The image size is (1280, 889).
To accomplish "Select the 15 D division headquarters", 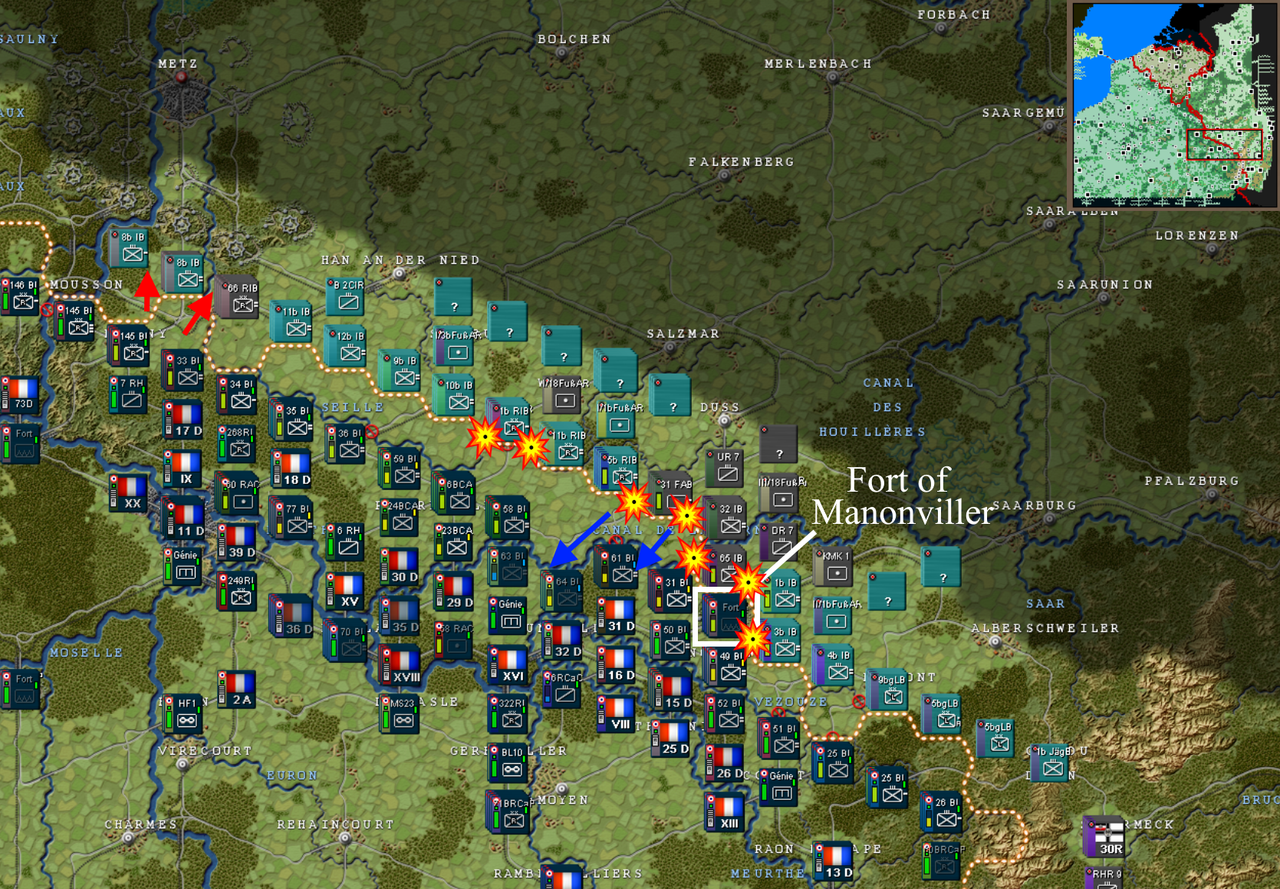I will coord(670,688).
